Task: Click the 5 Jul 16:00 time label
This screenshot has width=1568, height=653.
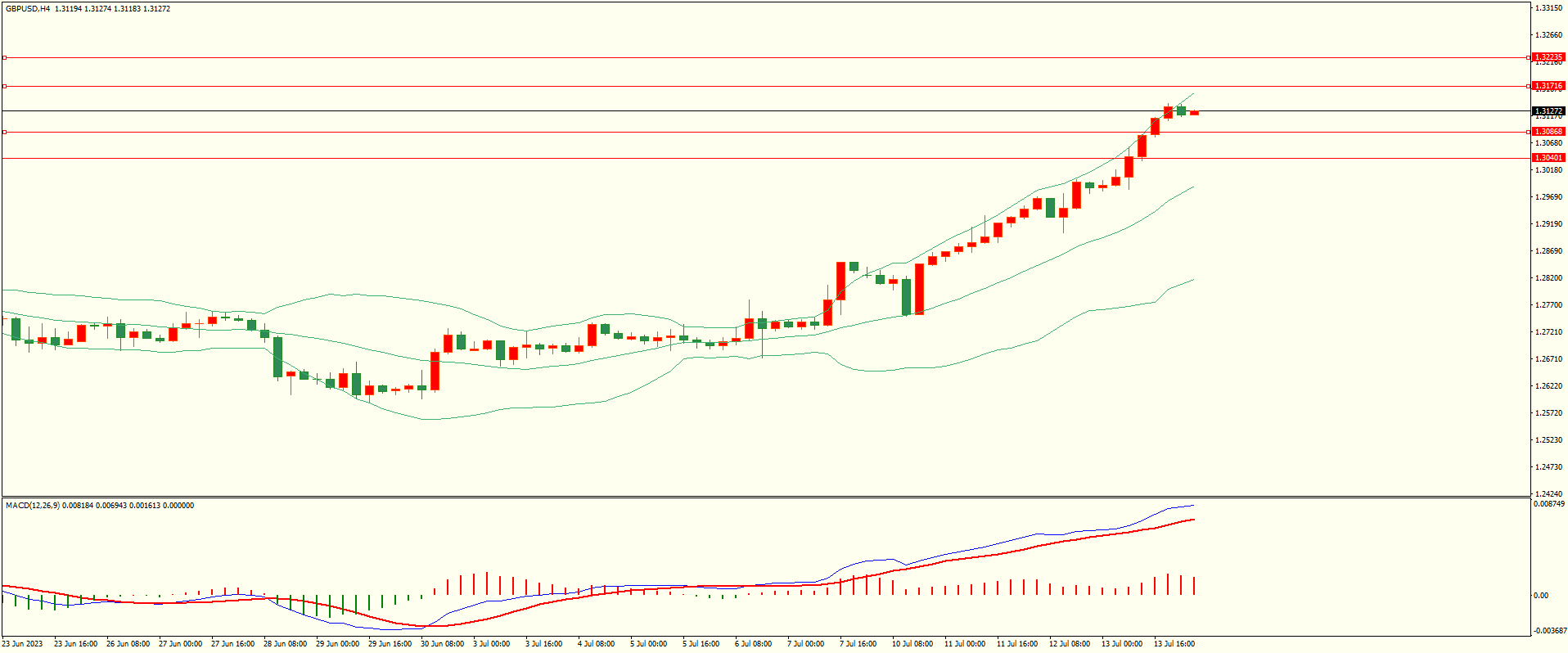Action: (x=701, y=644)
